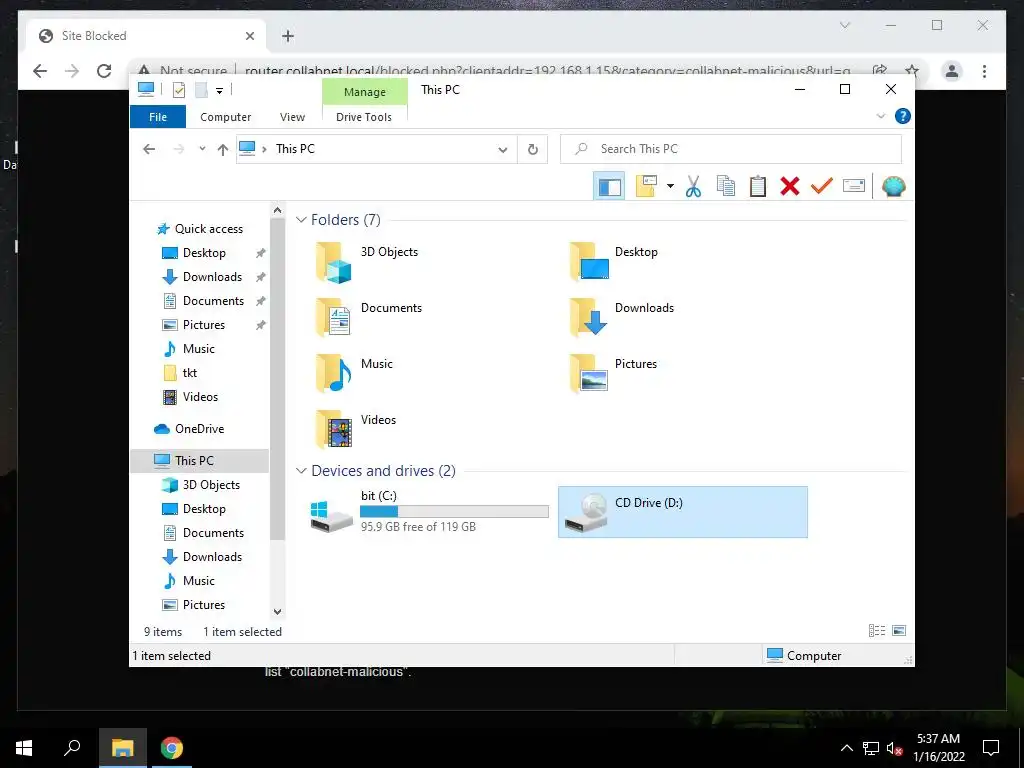This screenshot has height=768, width=1024.
Task: Expand the ribbon with the chevron
Action: [880, 116]
